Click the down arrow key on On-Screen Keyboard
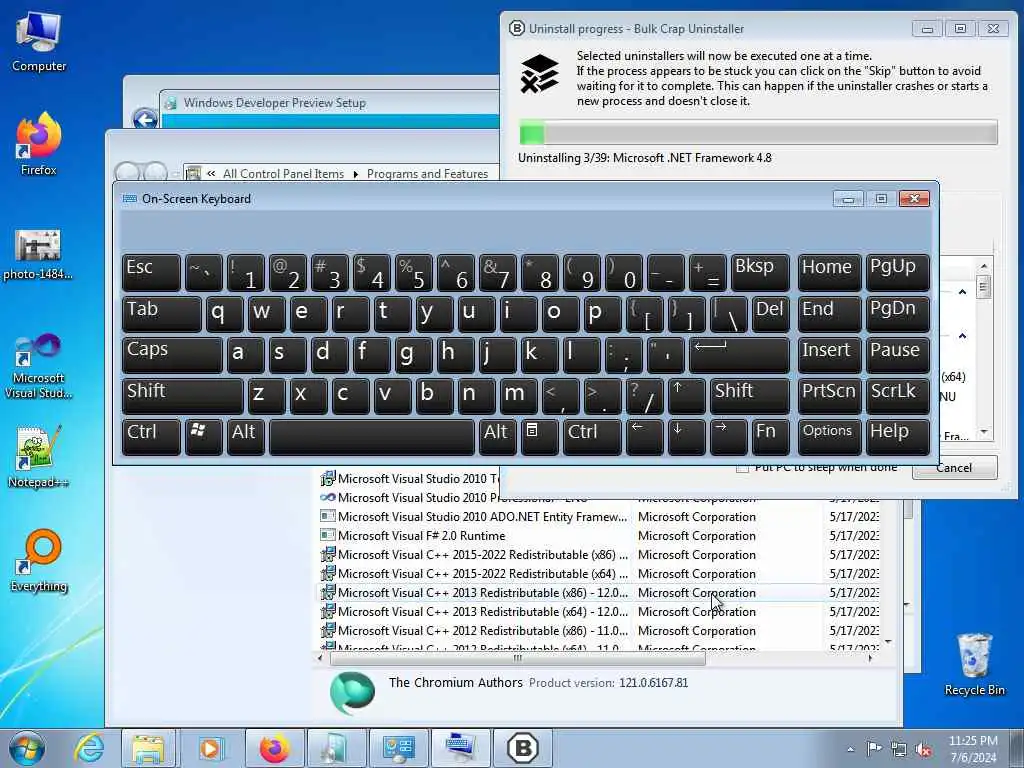This screenshot has height=768, width=1024. click(686, 436)
